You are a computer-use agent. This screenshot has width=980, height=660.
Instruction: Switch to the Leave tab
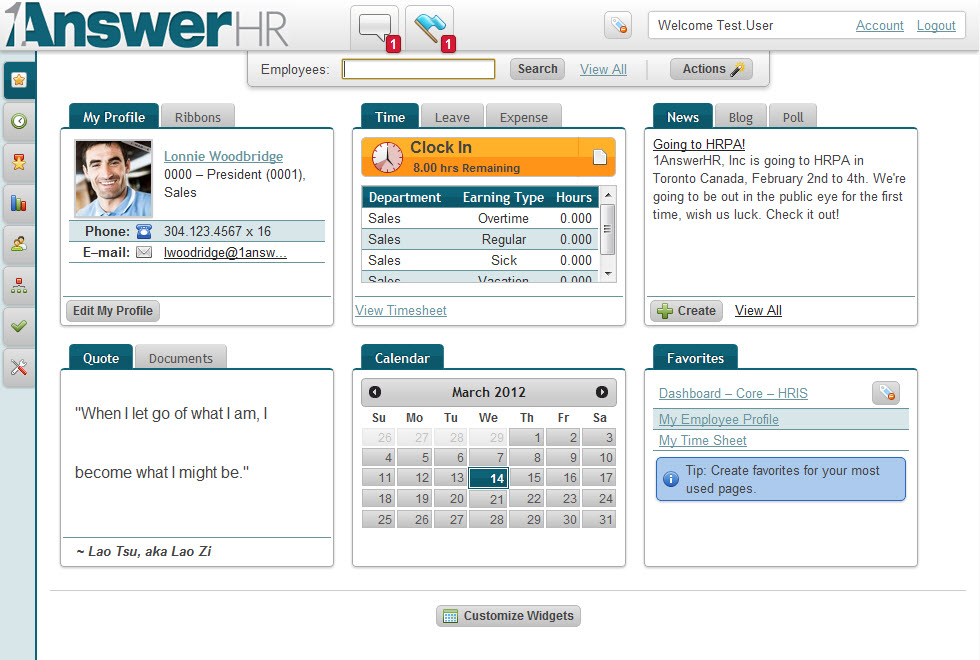(x=452, y=117)
